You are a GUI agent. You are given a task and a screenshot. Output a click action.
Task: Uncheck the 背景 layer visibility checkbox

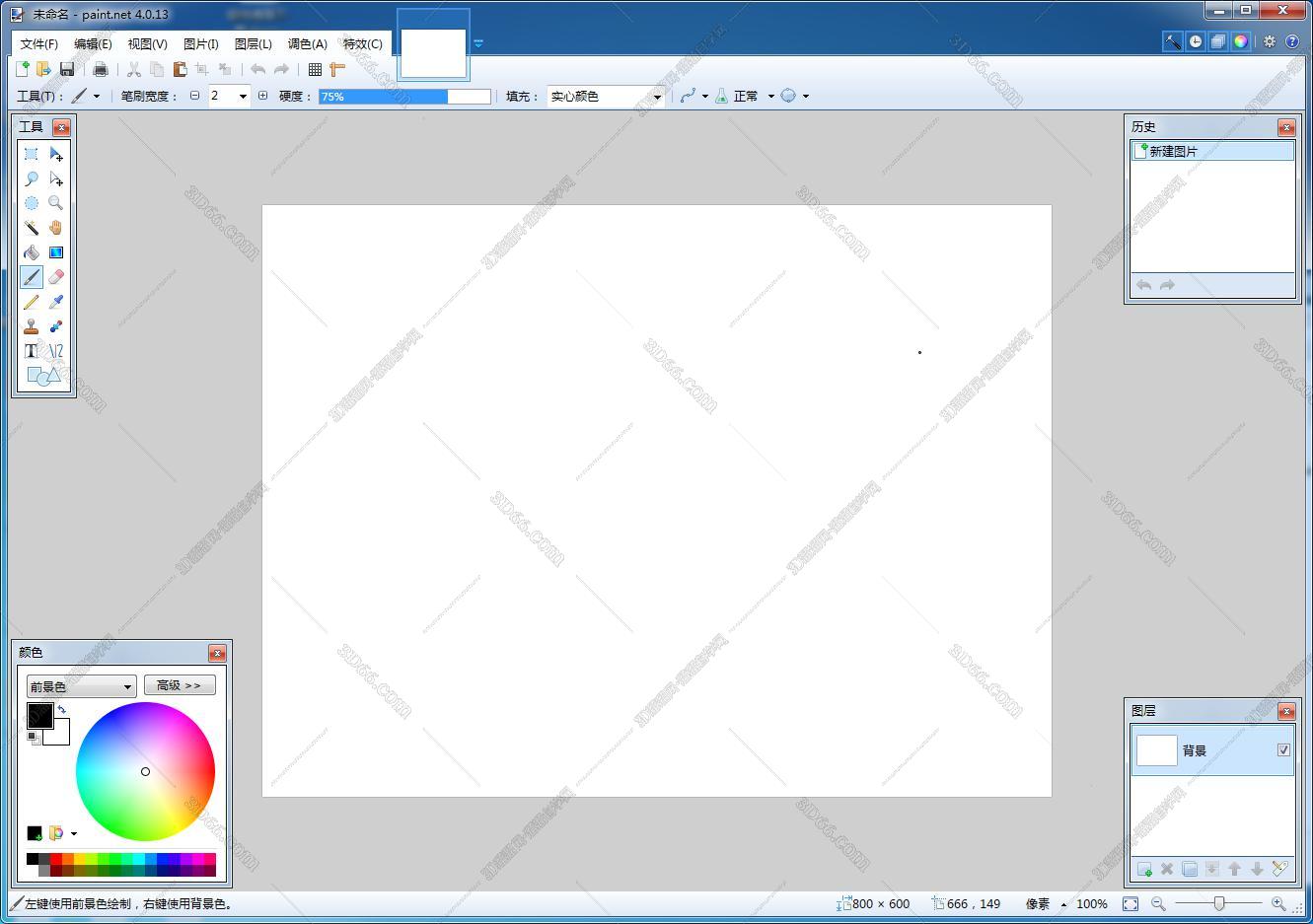[x=1283, y=749]
